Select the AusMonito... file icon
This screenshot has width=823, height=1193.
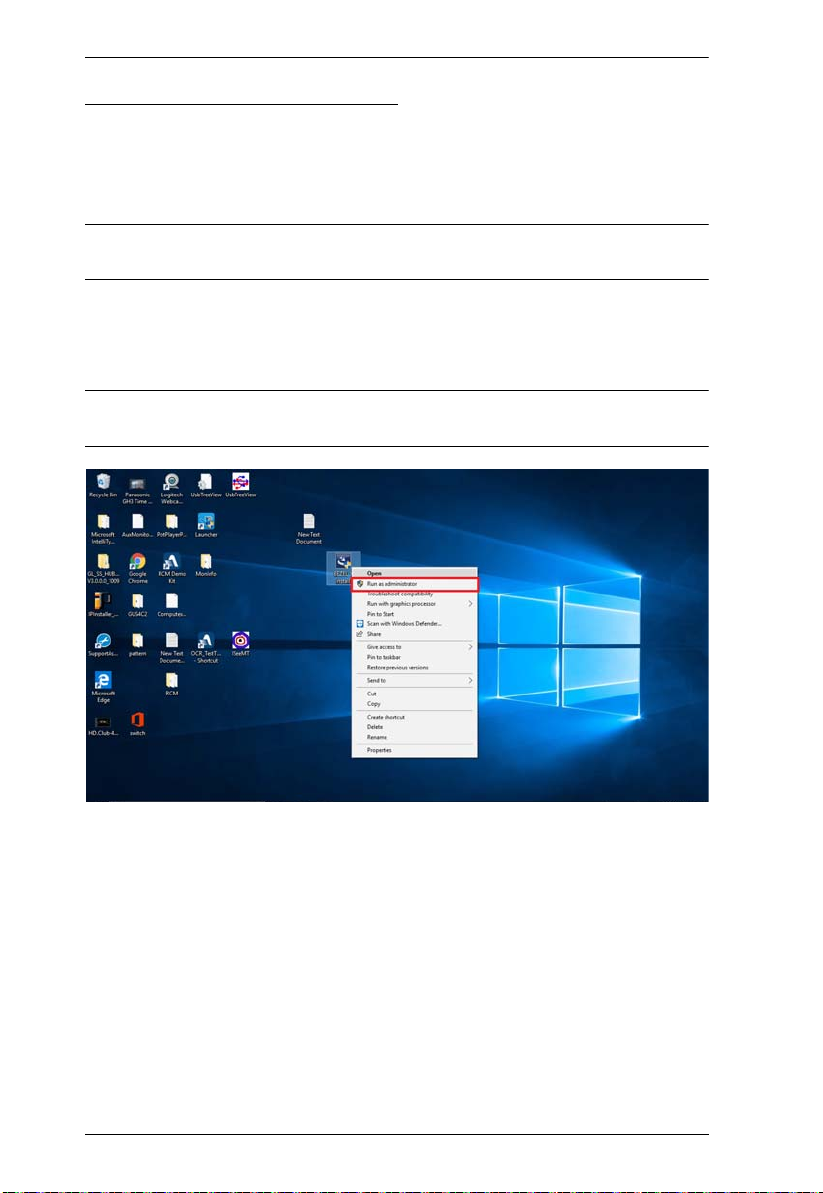point(138,525)
